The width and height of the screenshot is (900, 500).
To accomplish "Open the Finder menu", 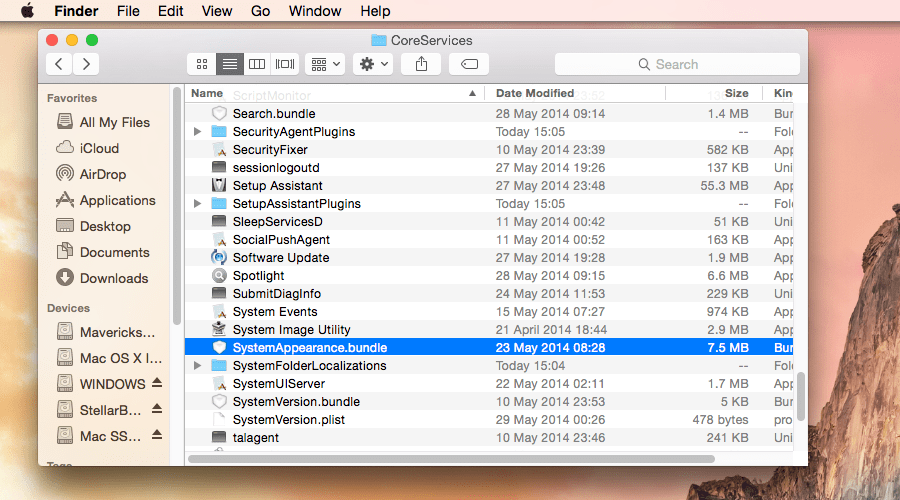I will coord(76,11).
